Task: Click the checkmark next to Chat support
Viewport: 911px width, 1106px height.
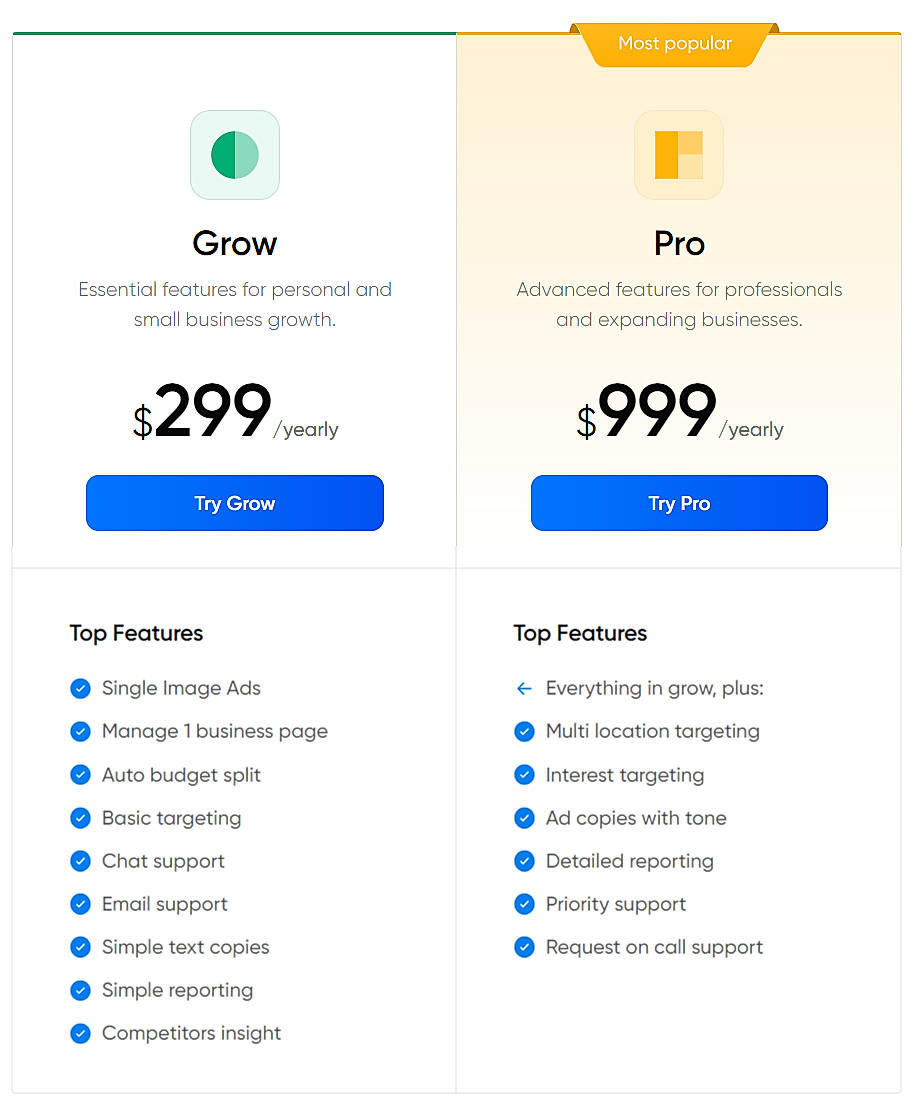Action: click(81, 861)
